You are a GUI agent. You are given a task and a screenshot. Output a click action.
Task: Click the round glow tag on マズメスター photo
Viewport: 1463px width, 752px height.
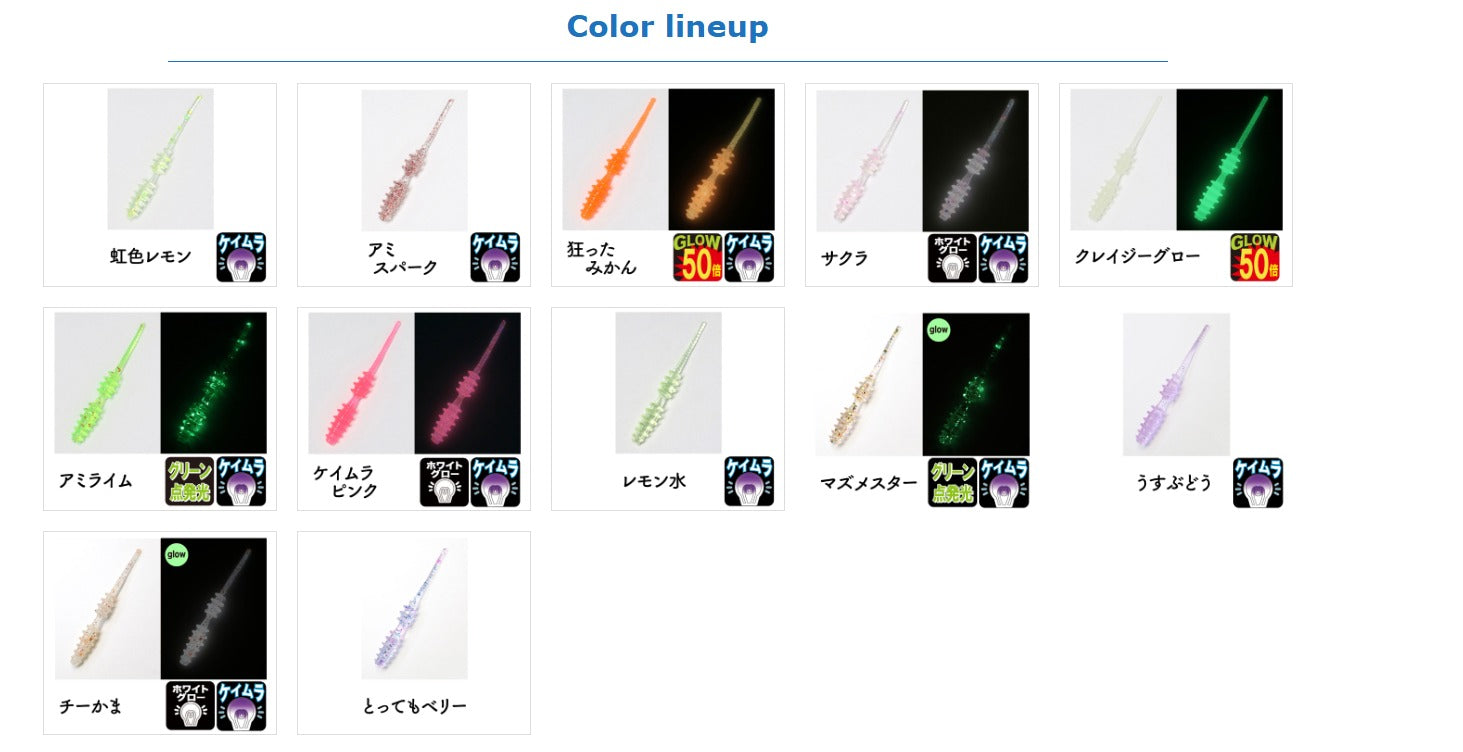click(938, 329)
